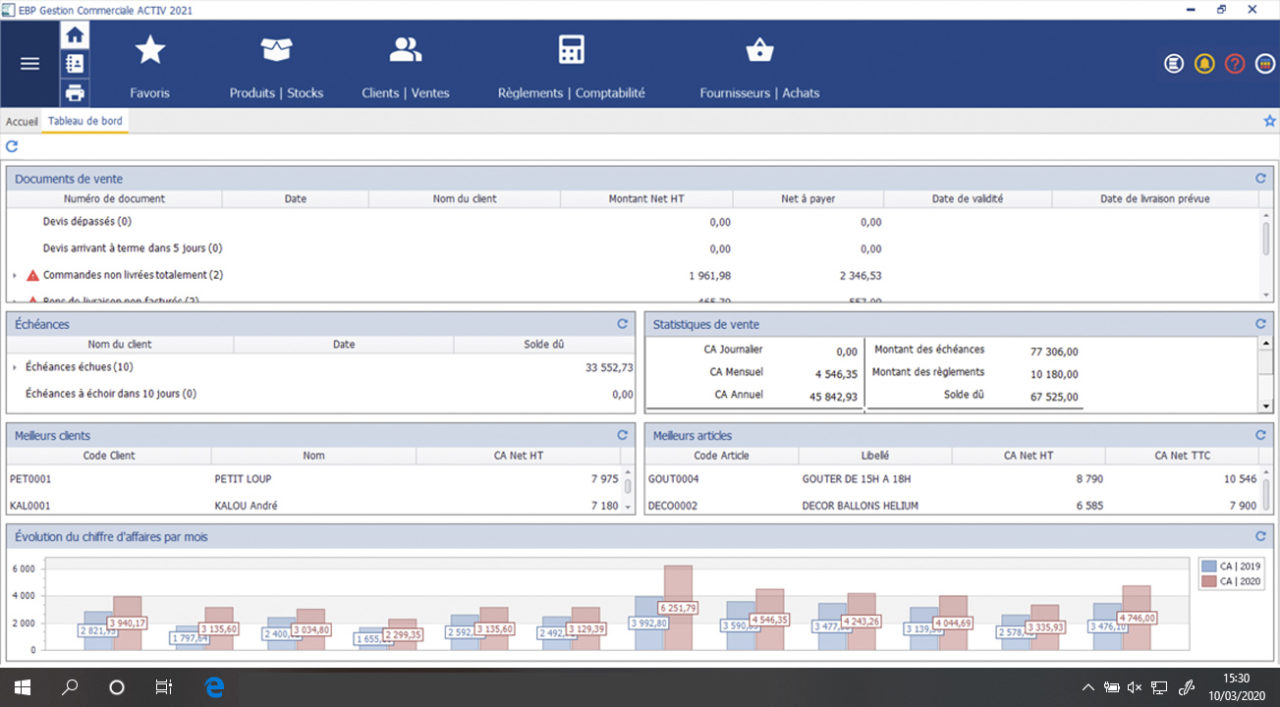
Task: Select the Tableau de bord tab
Action: pyautogui.click(x=85, y=120)
